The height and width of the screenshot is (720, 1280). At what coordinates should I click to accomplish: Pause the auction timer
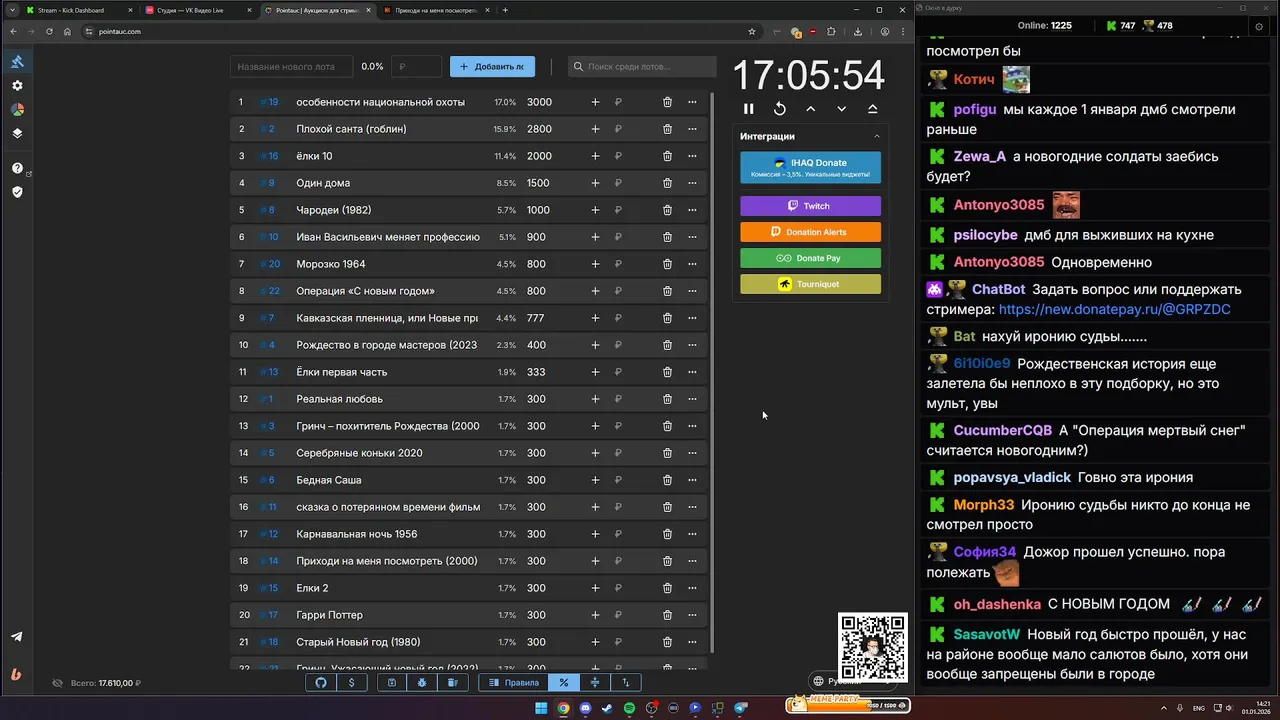click(748, 109)
